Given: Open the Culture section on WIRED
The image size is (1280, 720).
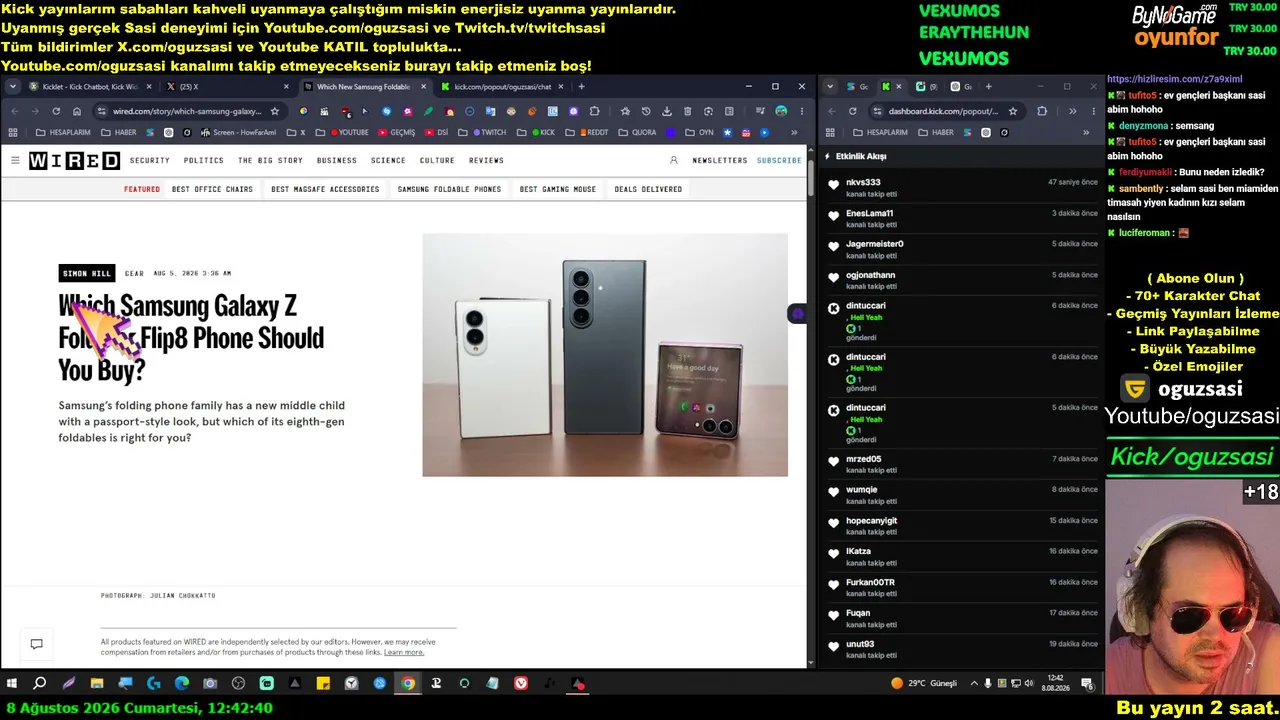Looking at the screenshot, I should tap(437, 160).
